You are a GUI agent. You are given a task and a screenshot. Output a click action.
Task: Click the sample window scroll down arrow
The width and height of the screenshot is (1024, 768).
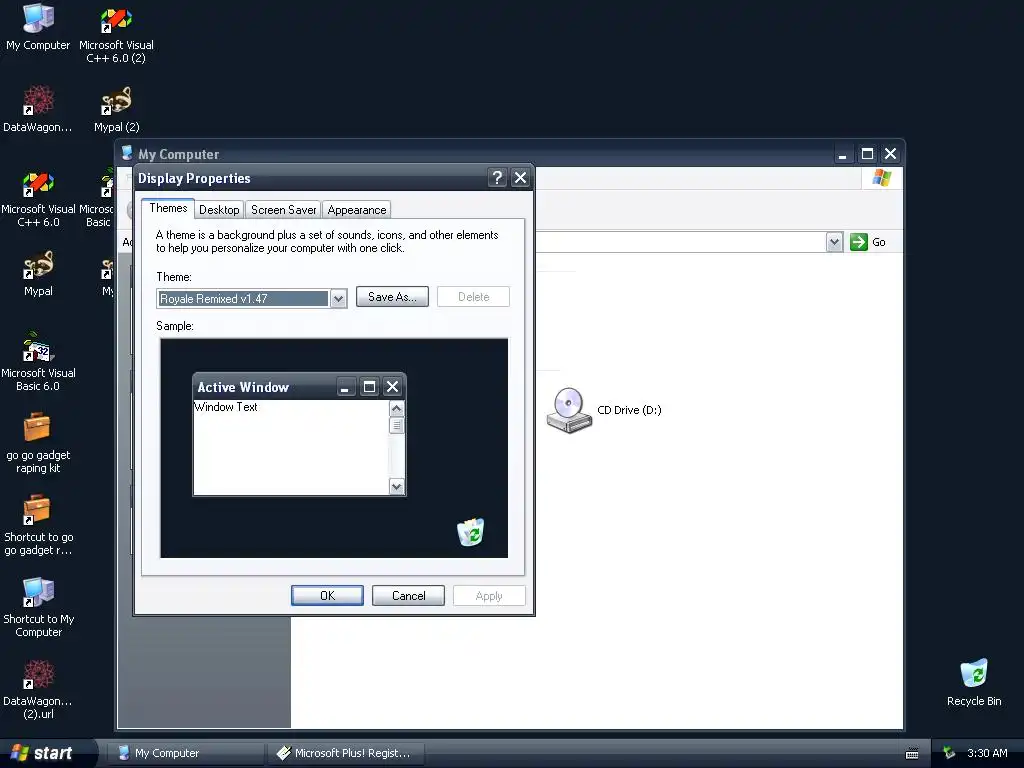396,487
